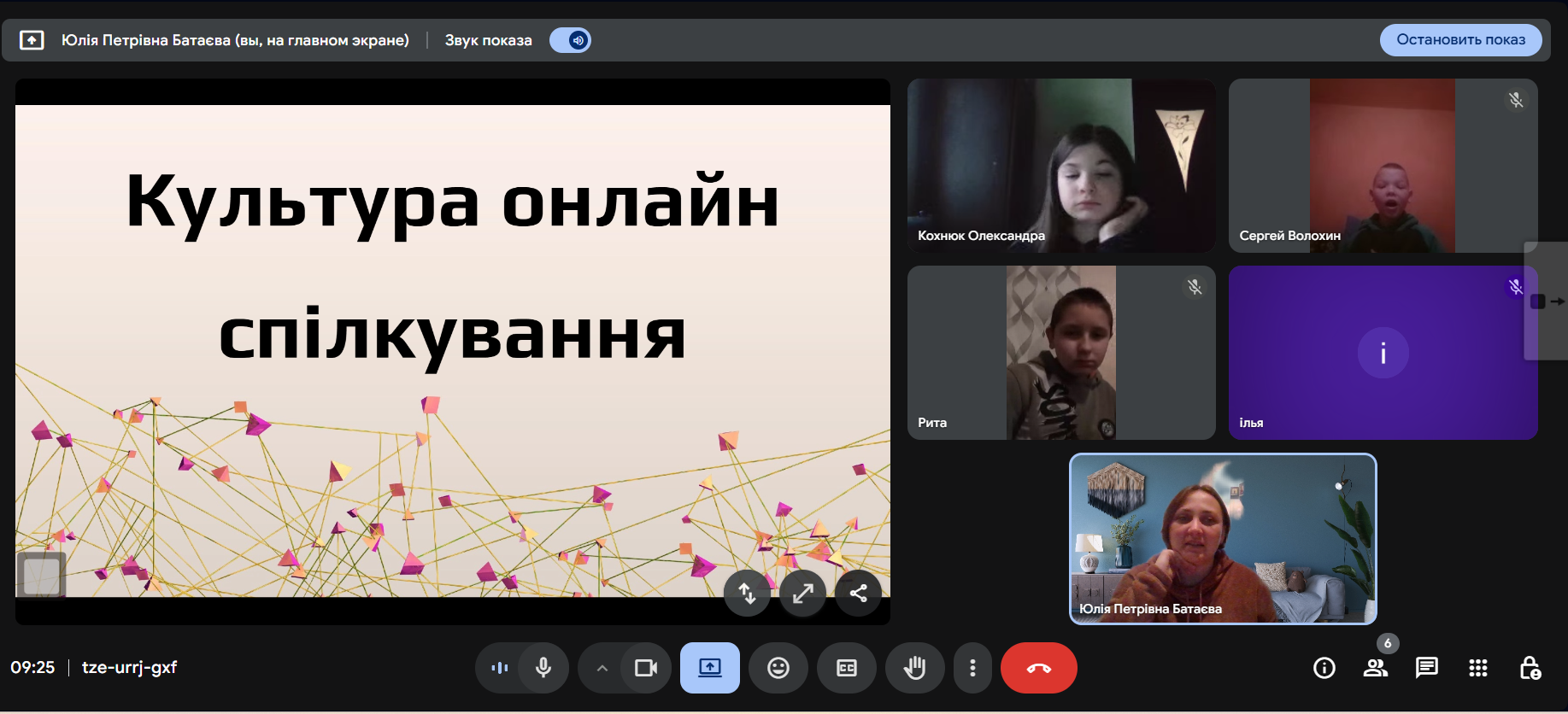This screenshot has height=714, width=1568.
Task: Open the chat panel
Action: [x=1426, y=668]
